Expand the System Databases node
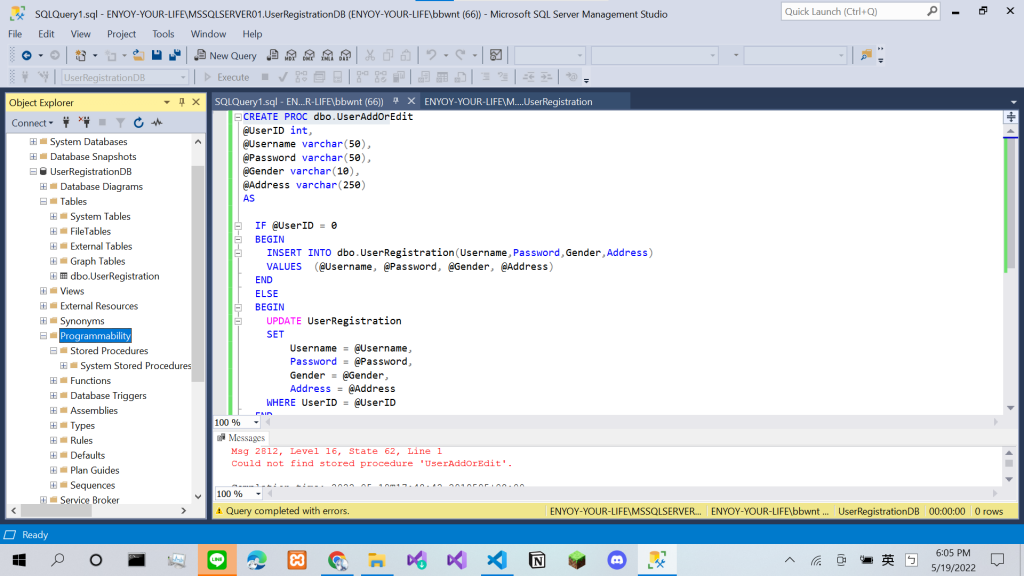Image resolution: width=1024 pixels, height=576 pixels. 33,141
